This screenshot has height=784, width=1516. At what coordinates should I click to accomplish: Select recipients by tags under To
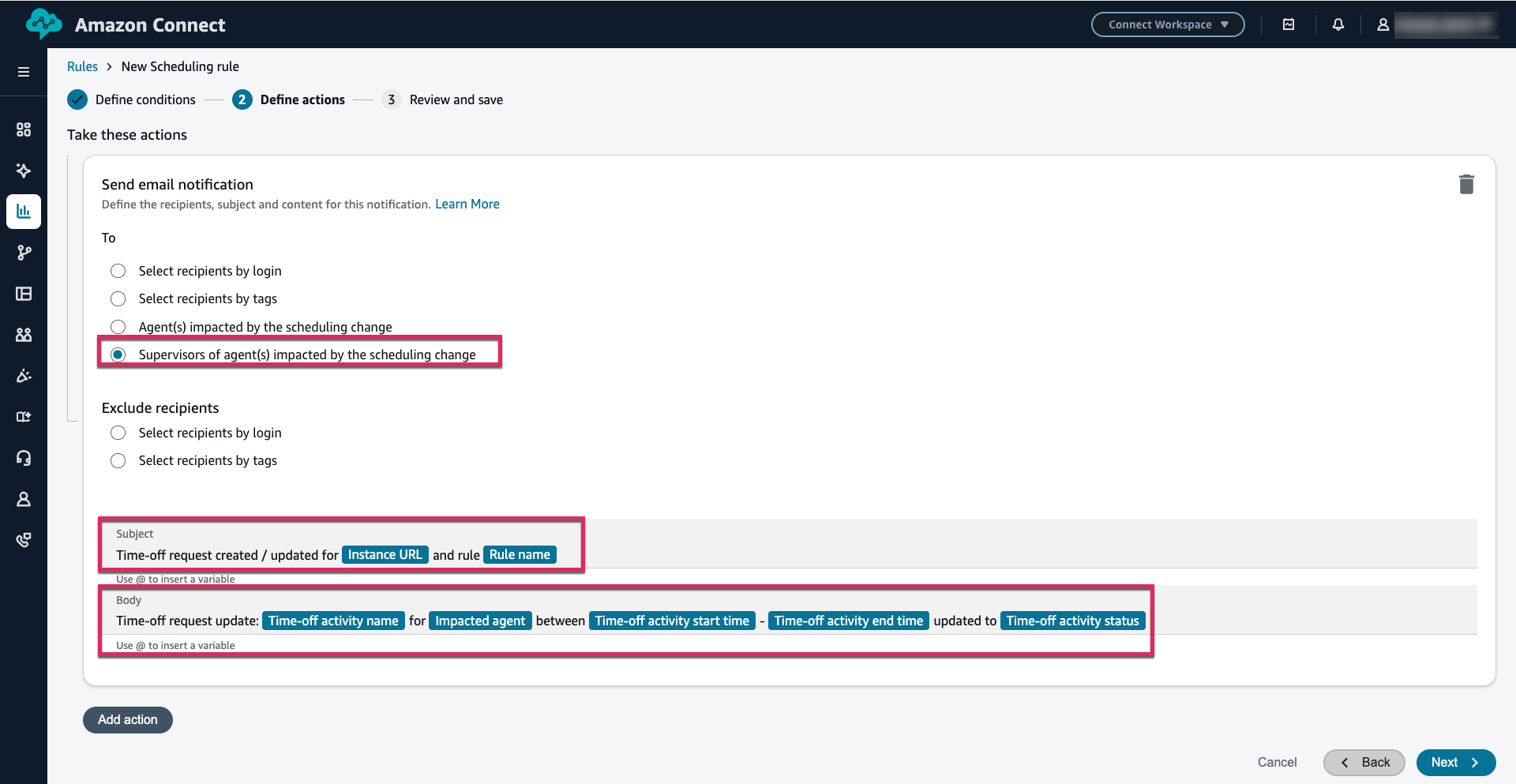coord(118,298)
